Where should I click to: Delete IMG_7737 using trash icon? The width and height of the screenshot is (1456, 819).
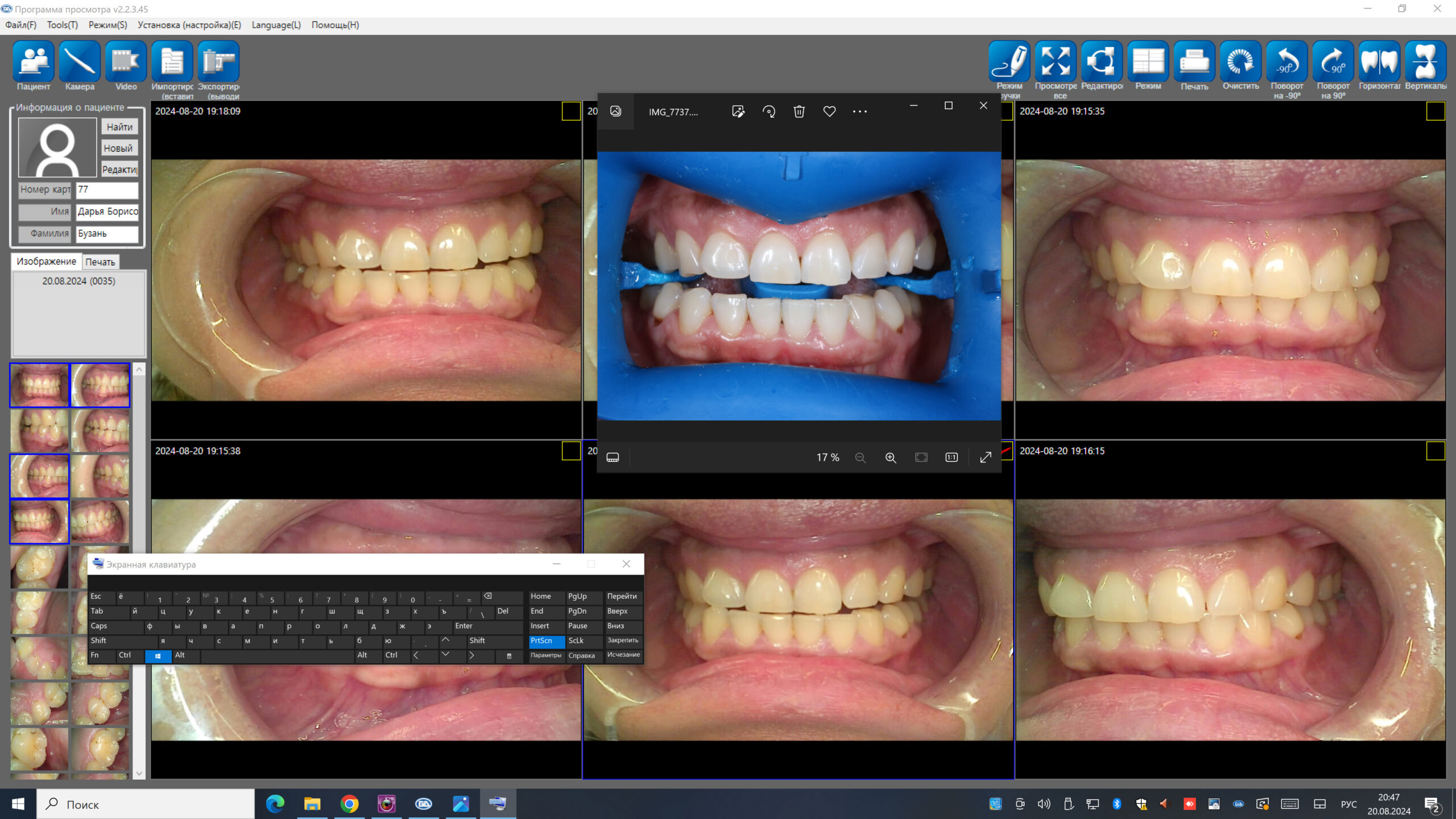click(x=799, y=111)
